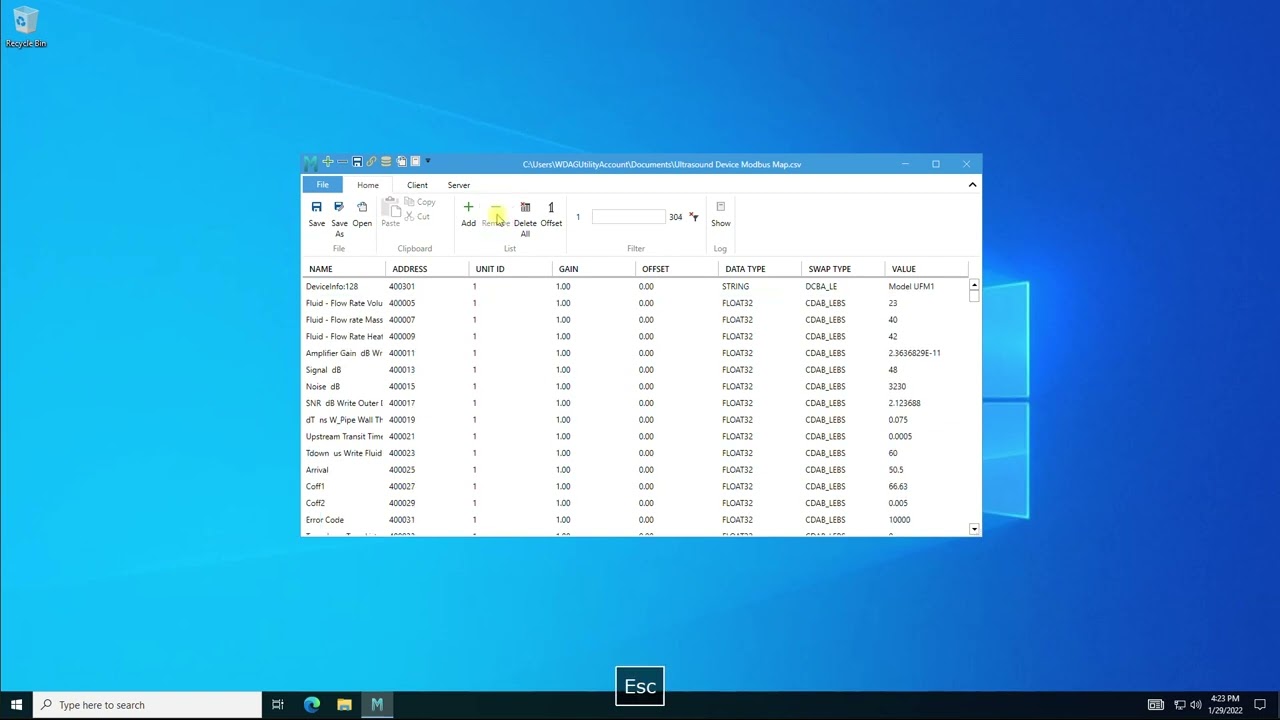
Task: Click value 2.3636829E-11
Action: click(x=914, y=353)
